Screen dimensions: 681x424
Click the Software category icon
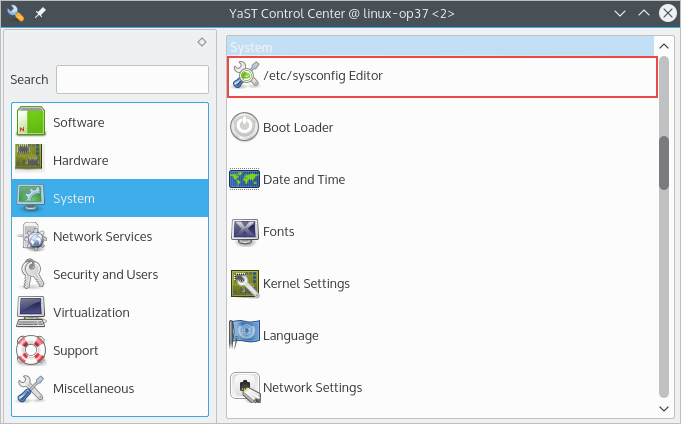(x=31, y=122)
